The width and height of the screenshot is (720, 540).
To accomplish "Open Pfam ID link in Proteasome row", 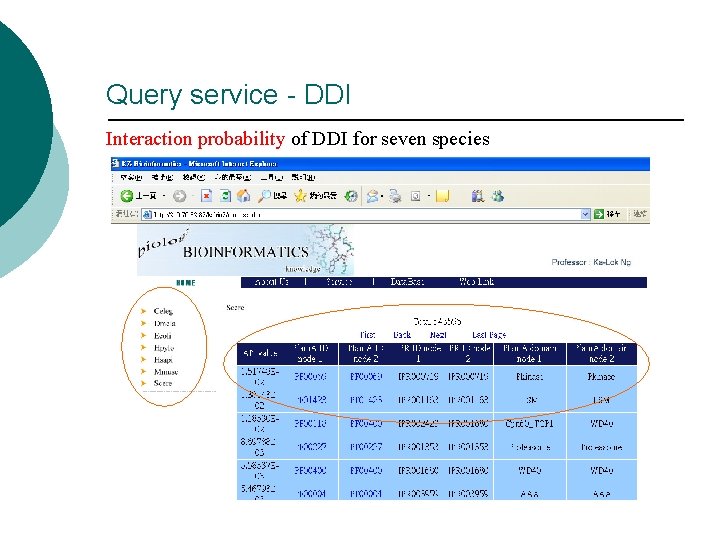I will click(310, 447).
